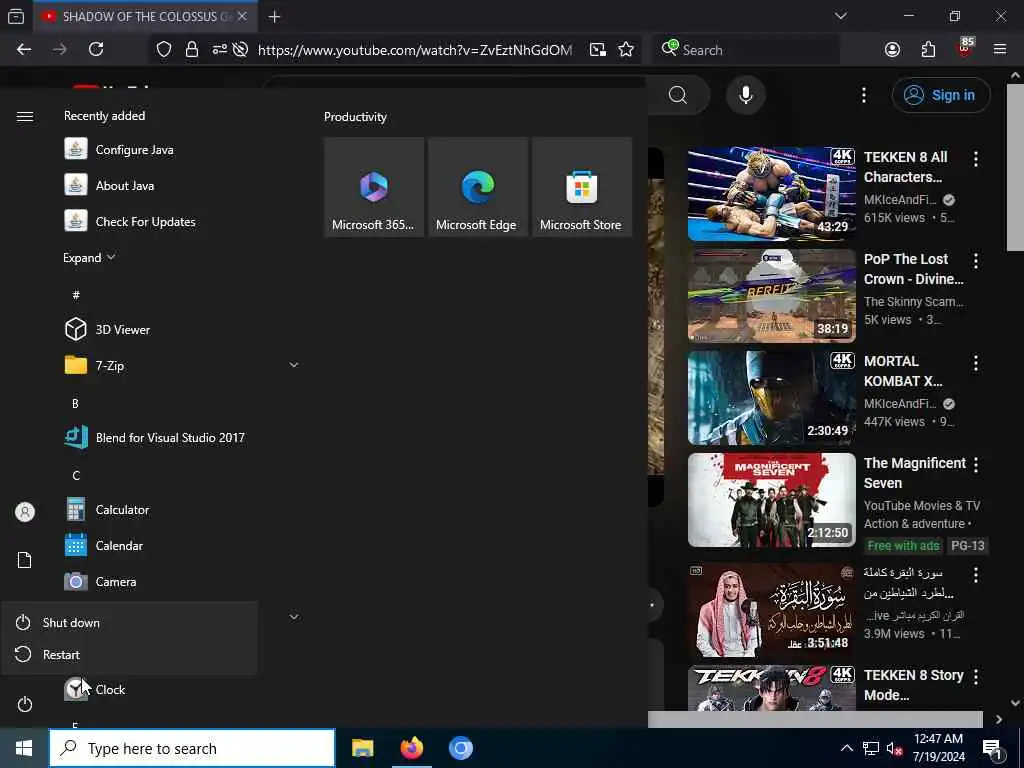The width and height of the screenshot is (1024, 768).
Task: Open The Magnificent Seven title link
Action: (914, 473)
